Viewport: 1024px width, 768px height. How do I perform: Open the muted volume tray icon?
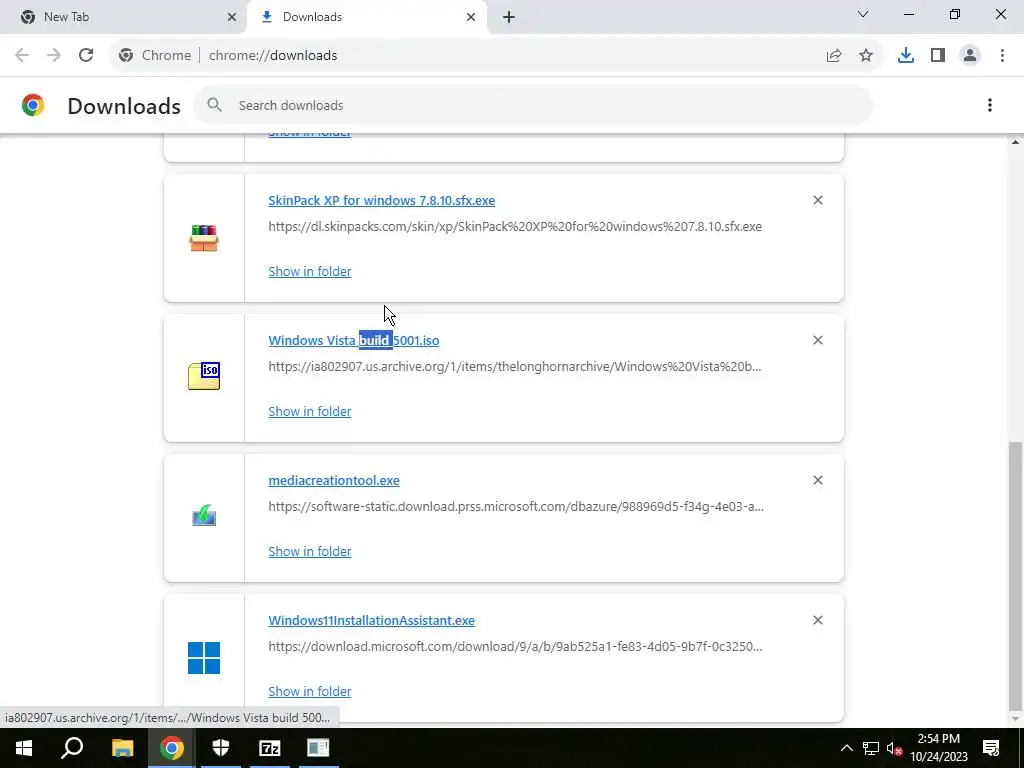pos(894,748)
